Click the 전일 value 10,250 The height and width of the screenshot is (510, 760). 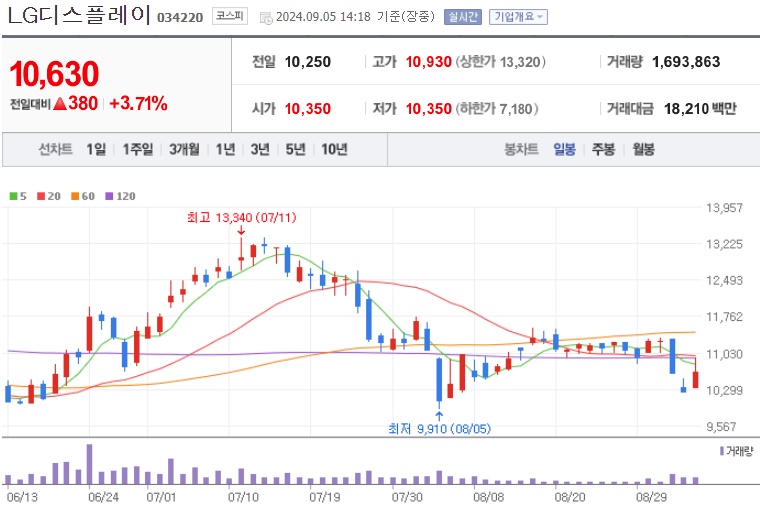[x=308, y=62]
